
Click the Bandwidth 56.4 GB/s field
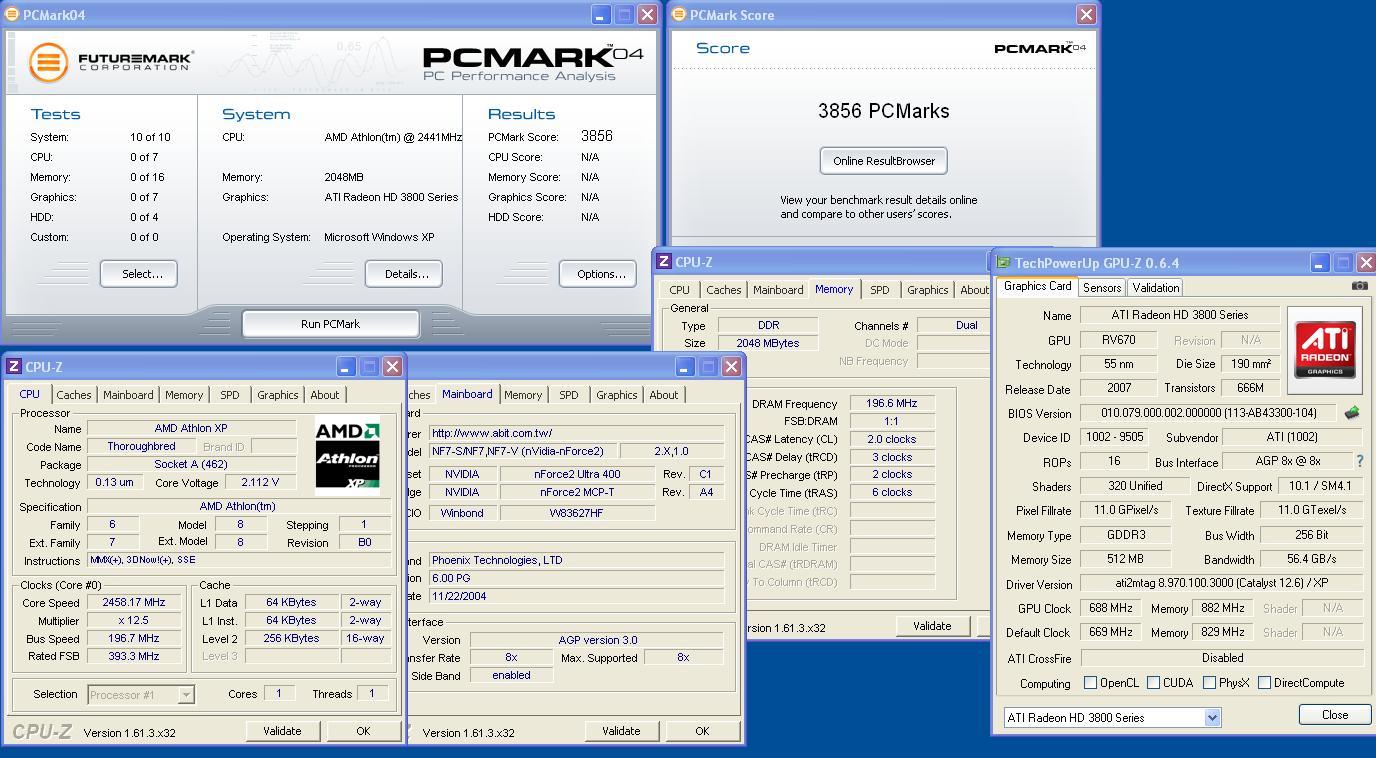click(1311, 559)
